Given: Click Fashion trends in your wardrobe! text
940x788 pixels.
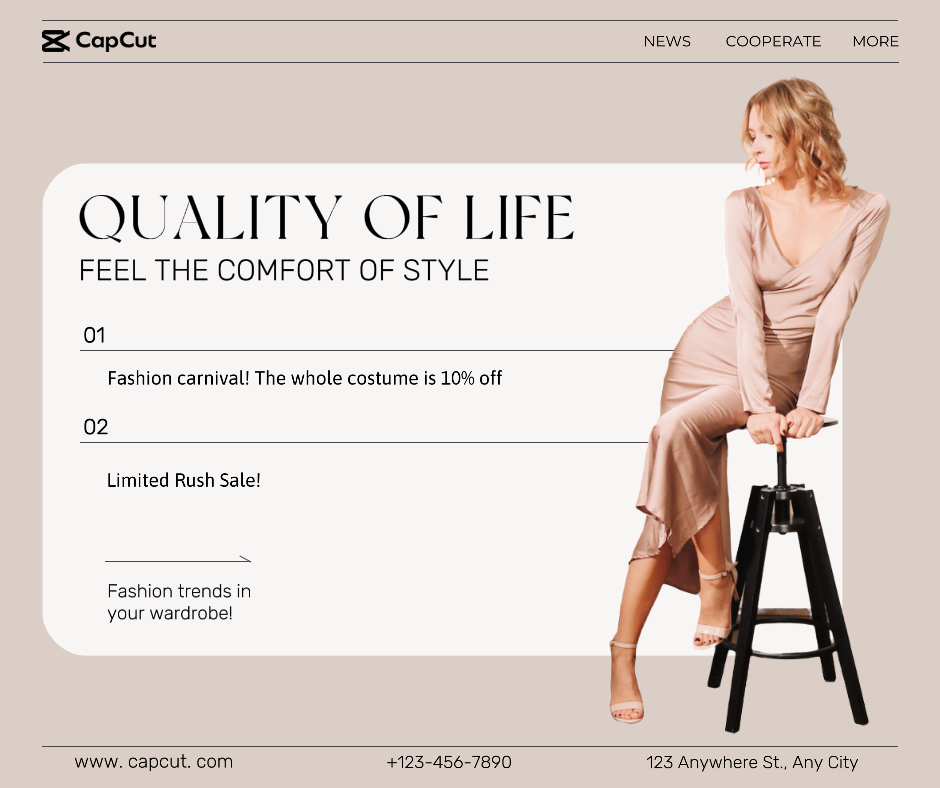Looking at the screenshot, I should pos(179,602).
